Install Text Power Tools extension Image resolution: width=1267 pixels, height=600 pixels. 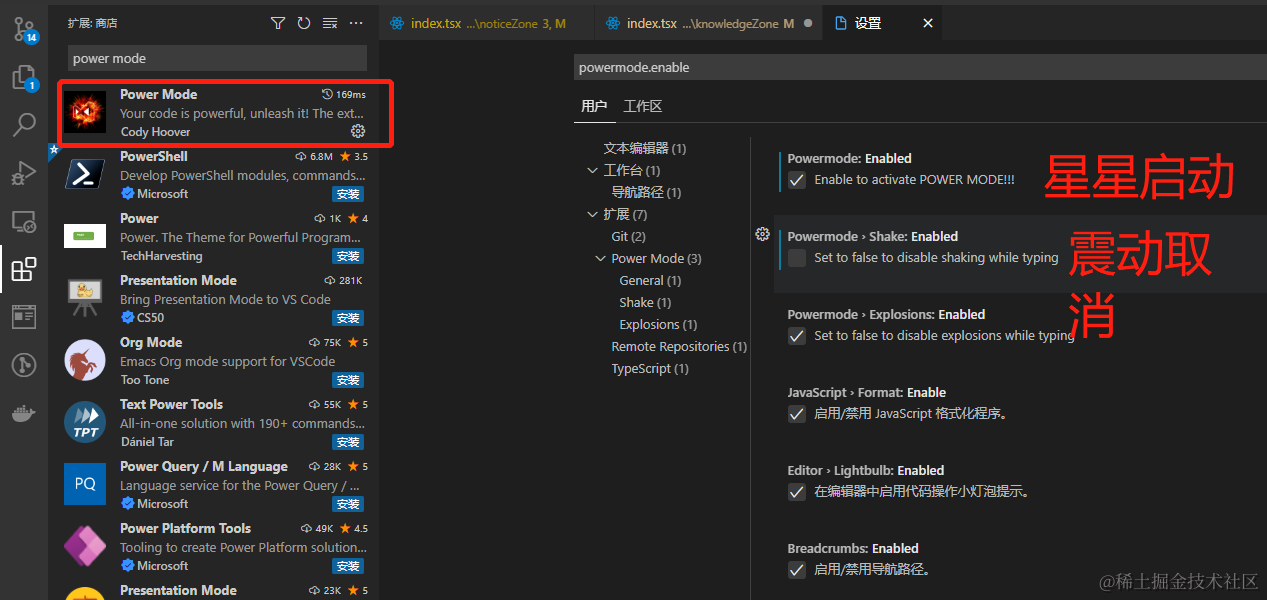coord(348,442)
